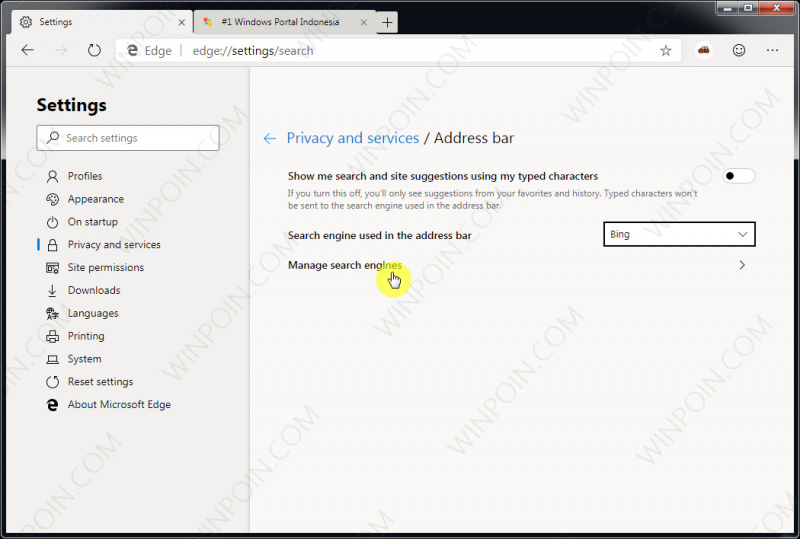Open Printing settings section

[x=86, y=336]
